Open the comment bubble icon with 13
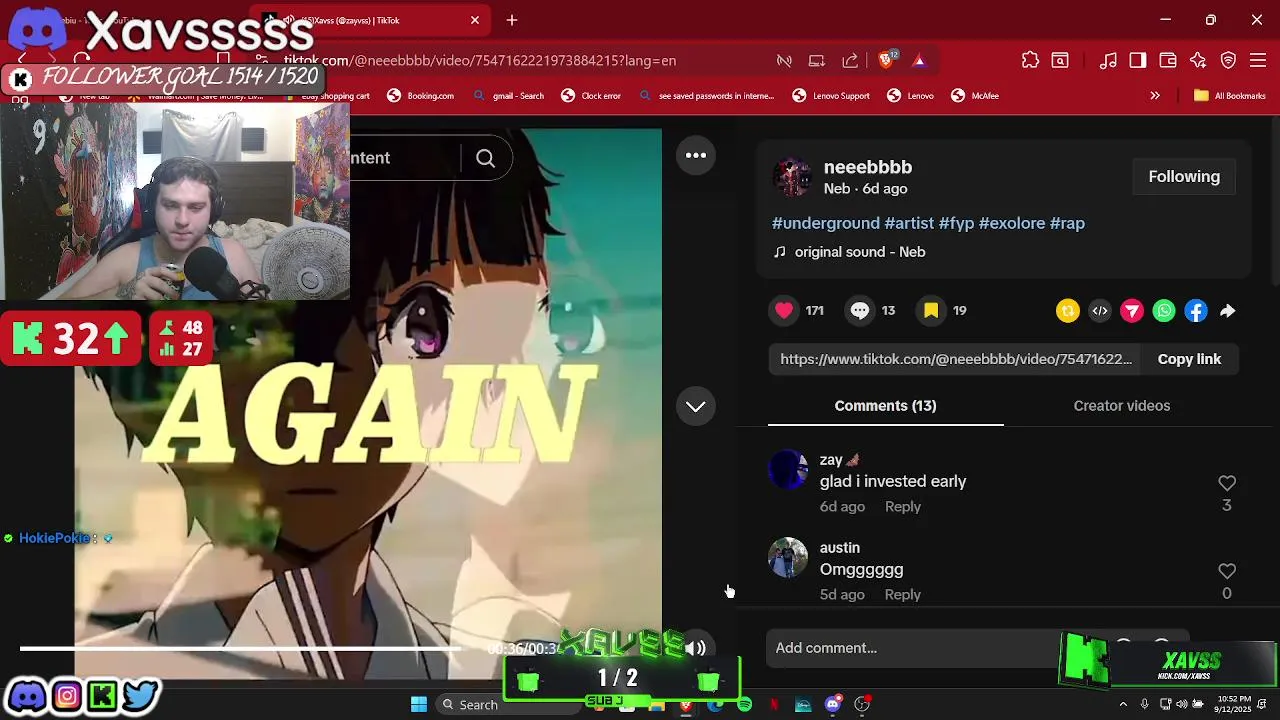 [860, 311]
